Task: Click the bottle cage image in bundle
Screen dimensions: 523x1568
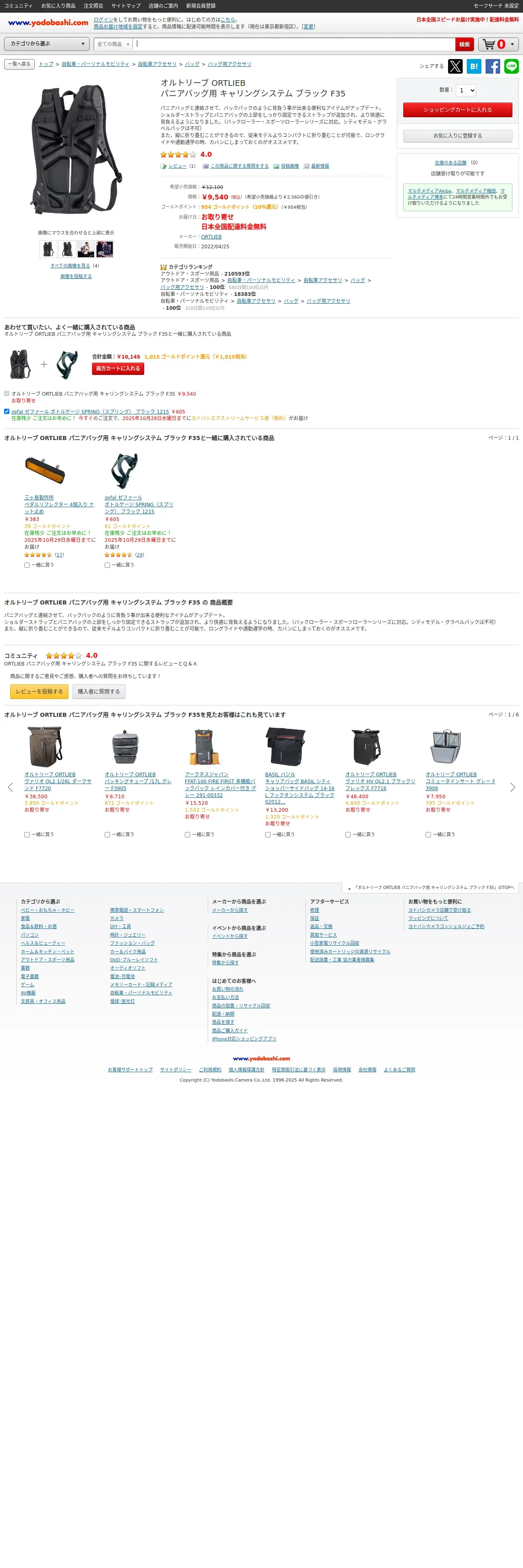Action: coord(66,364)
